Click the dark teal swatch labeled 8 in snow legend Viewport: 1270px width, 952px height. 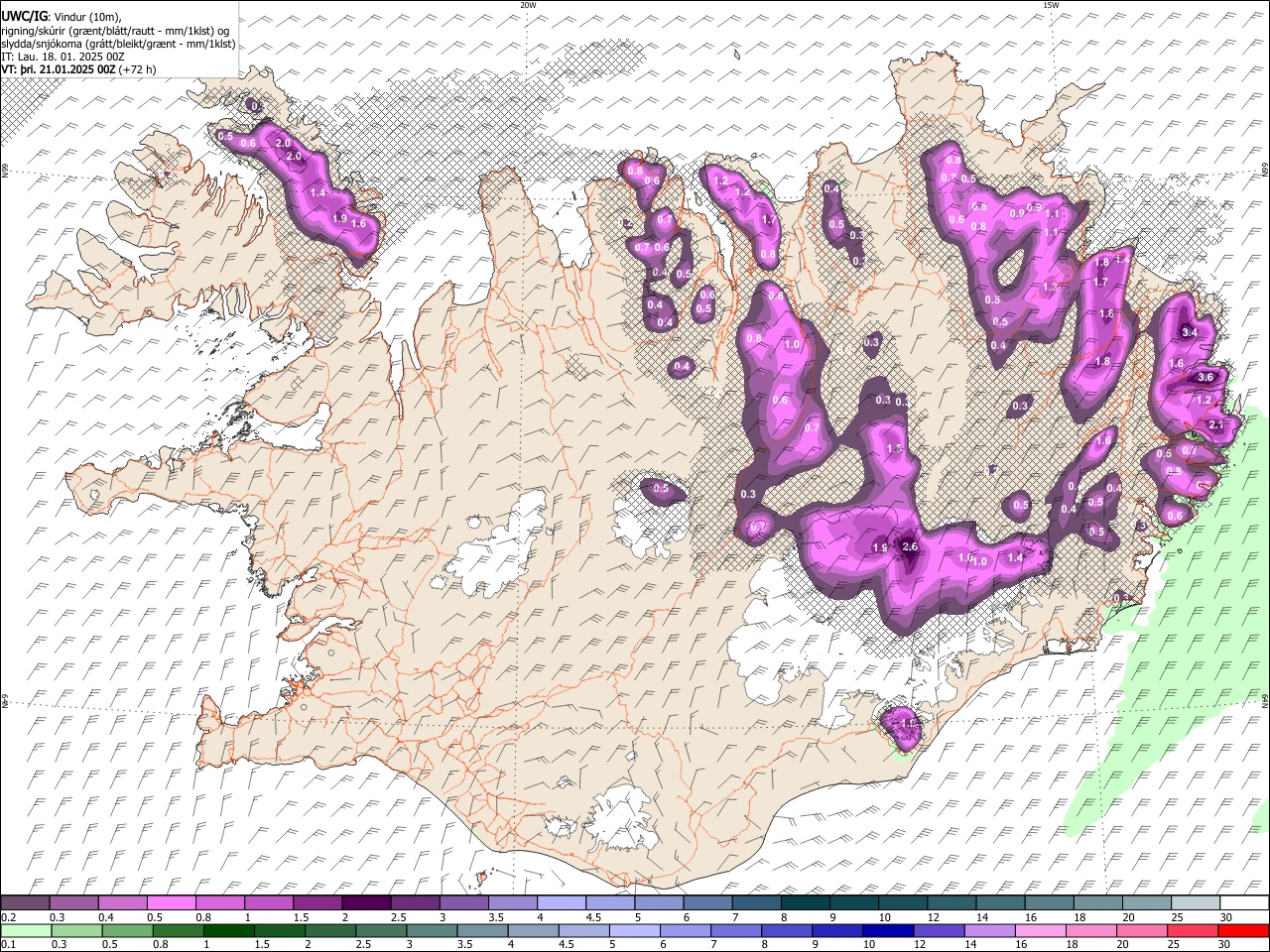804,902
